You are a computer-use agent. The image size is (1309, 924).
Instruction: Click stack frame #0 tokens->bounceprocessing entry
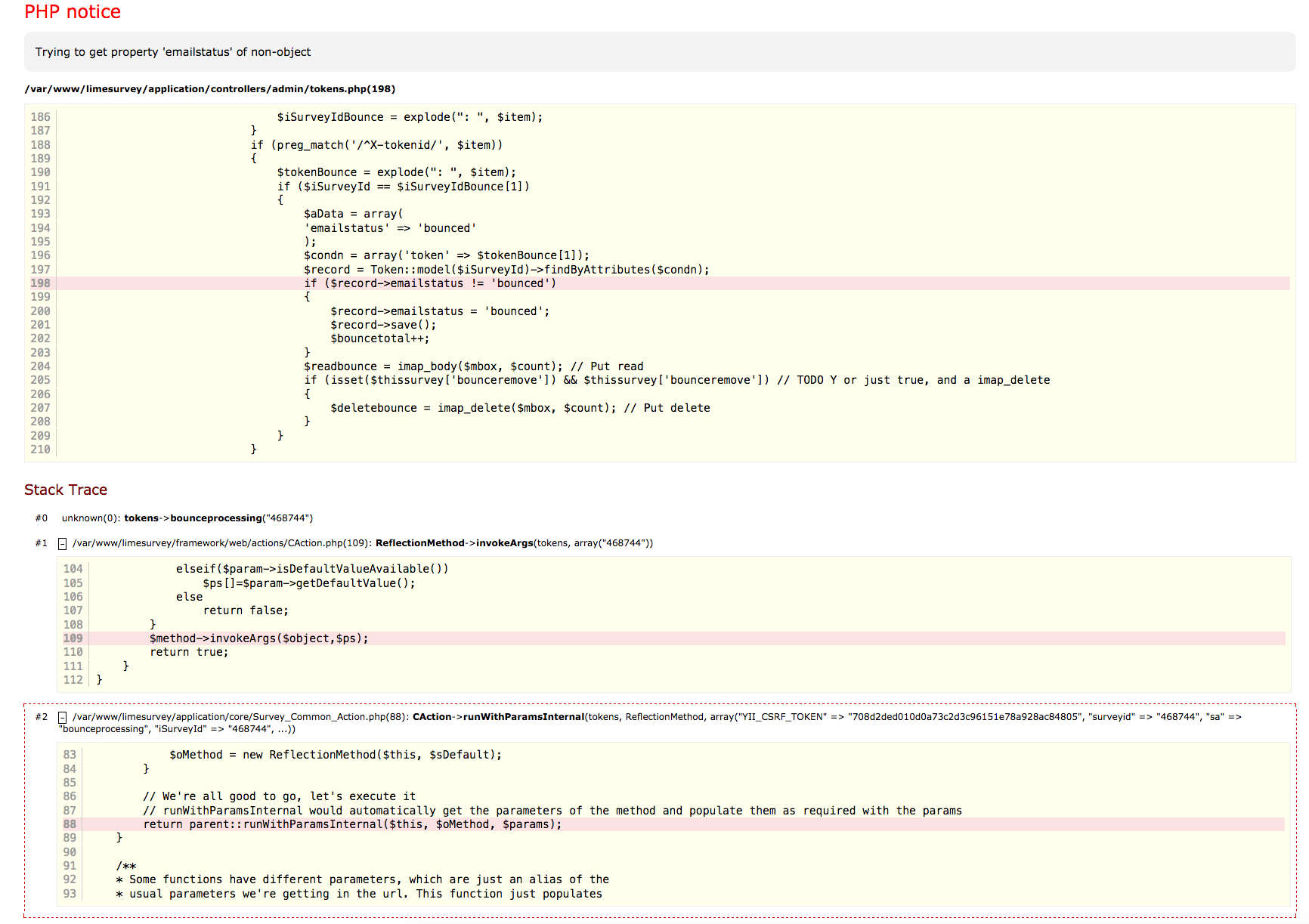click(x=187, y=518)
